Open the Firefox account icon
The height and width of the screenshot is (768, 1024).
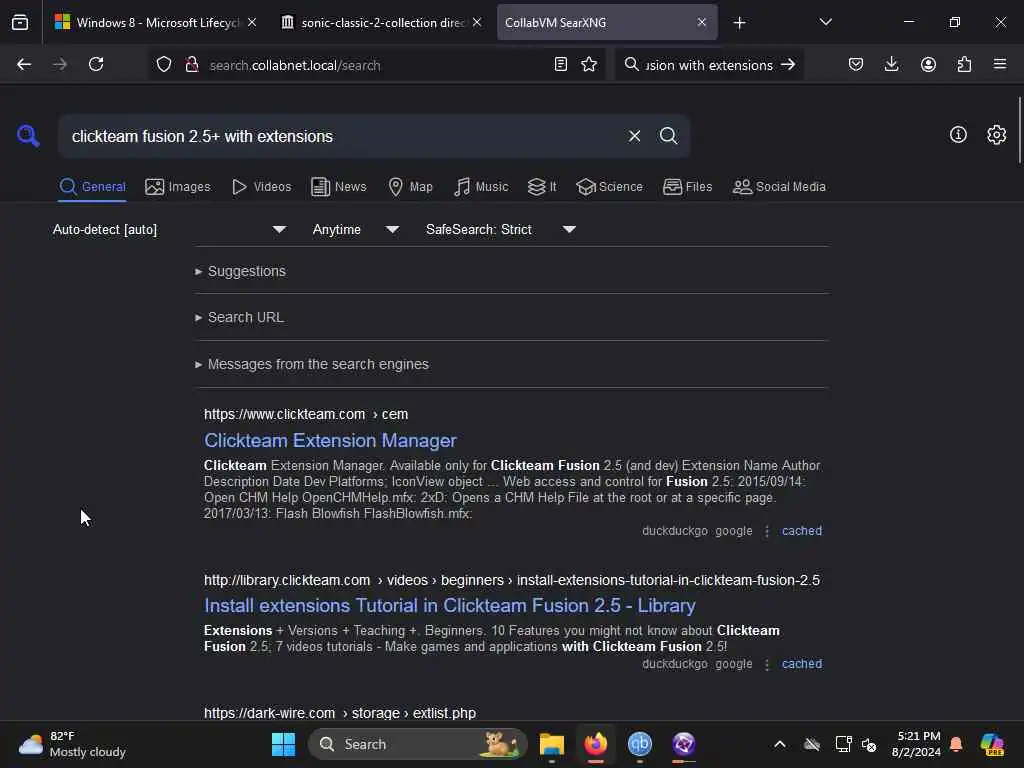tap(928, 64)
